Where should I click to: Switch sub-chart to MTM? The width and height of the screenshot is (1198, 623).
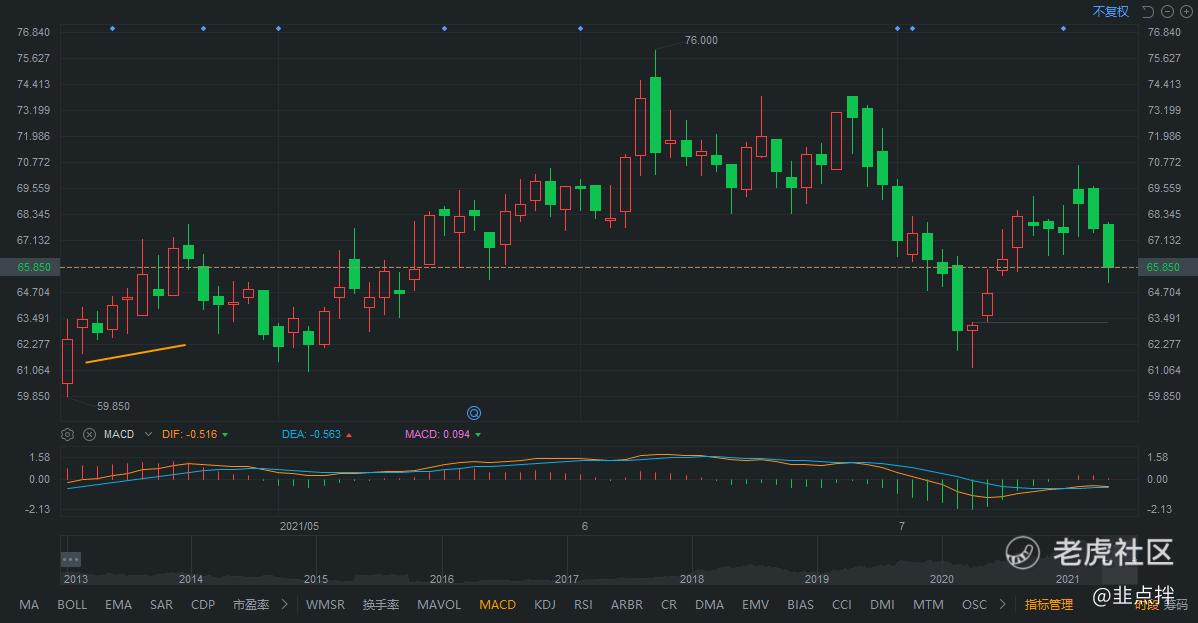click(928, 605)
